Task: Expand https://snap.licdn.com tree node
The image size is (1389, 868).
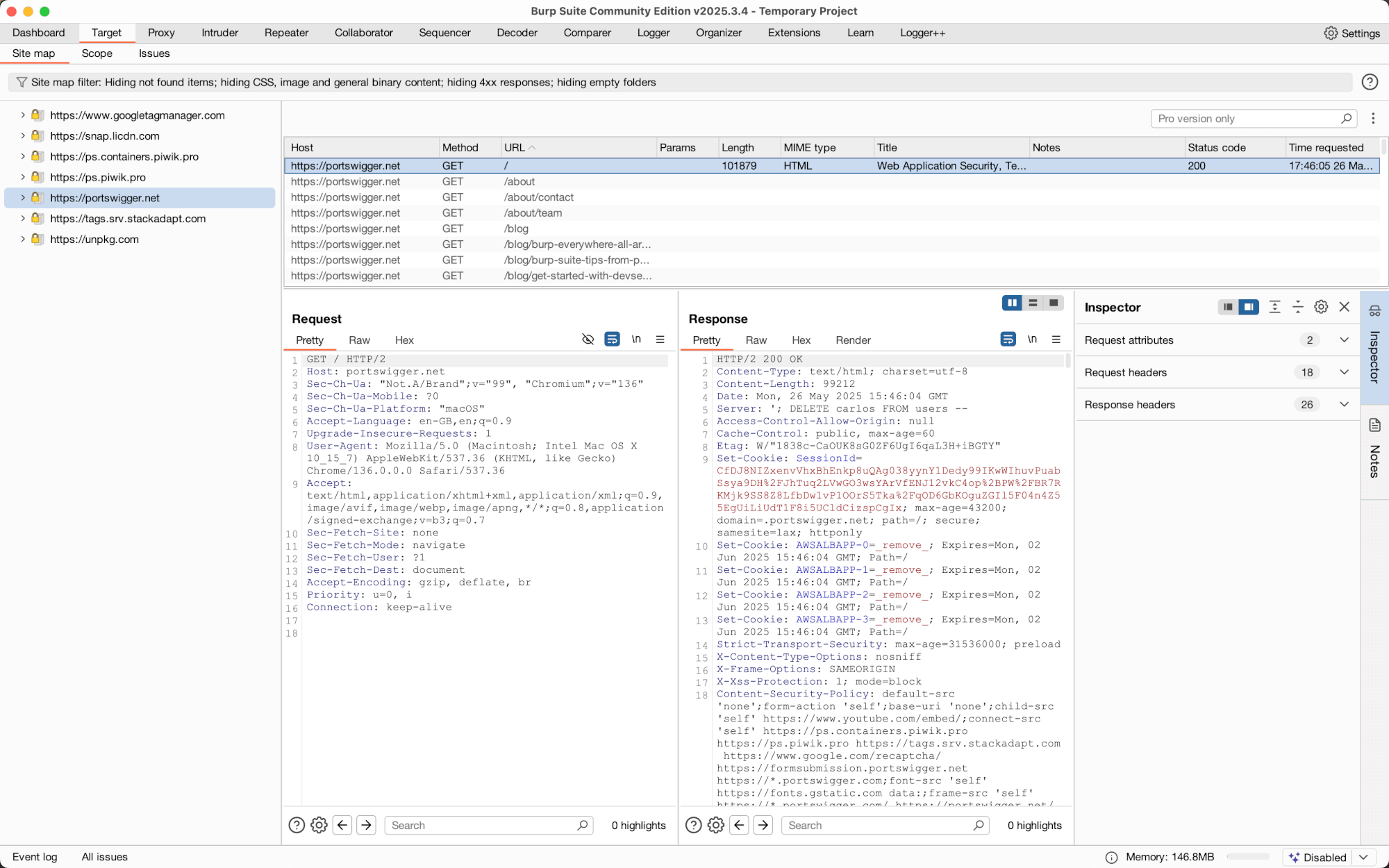Action: coord(23,135)
